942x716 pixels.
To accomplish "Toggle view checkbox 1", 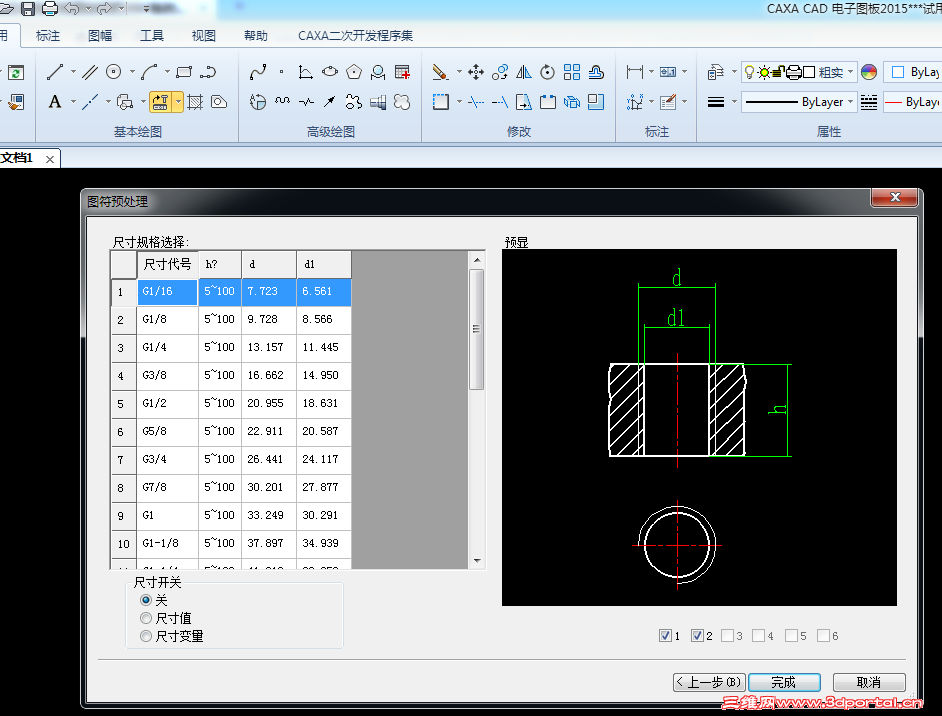I will [x=665, y=636].
